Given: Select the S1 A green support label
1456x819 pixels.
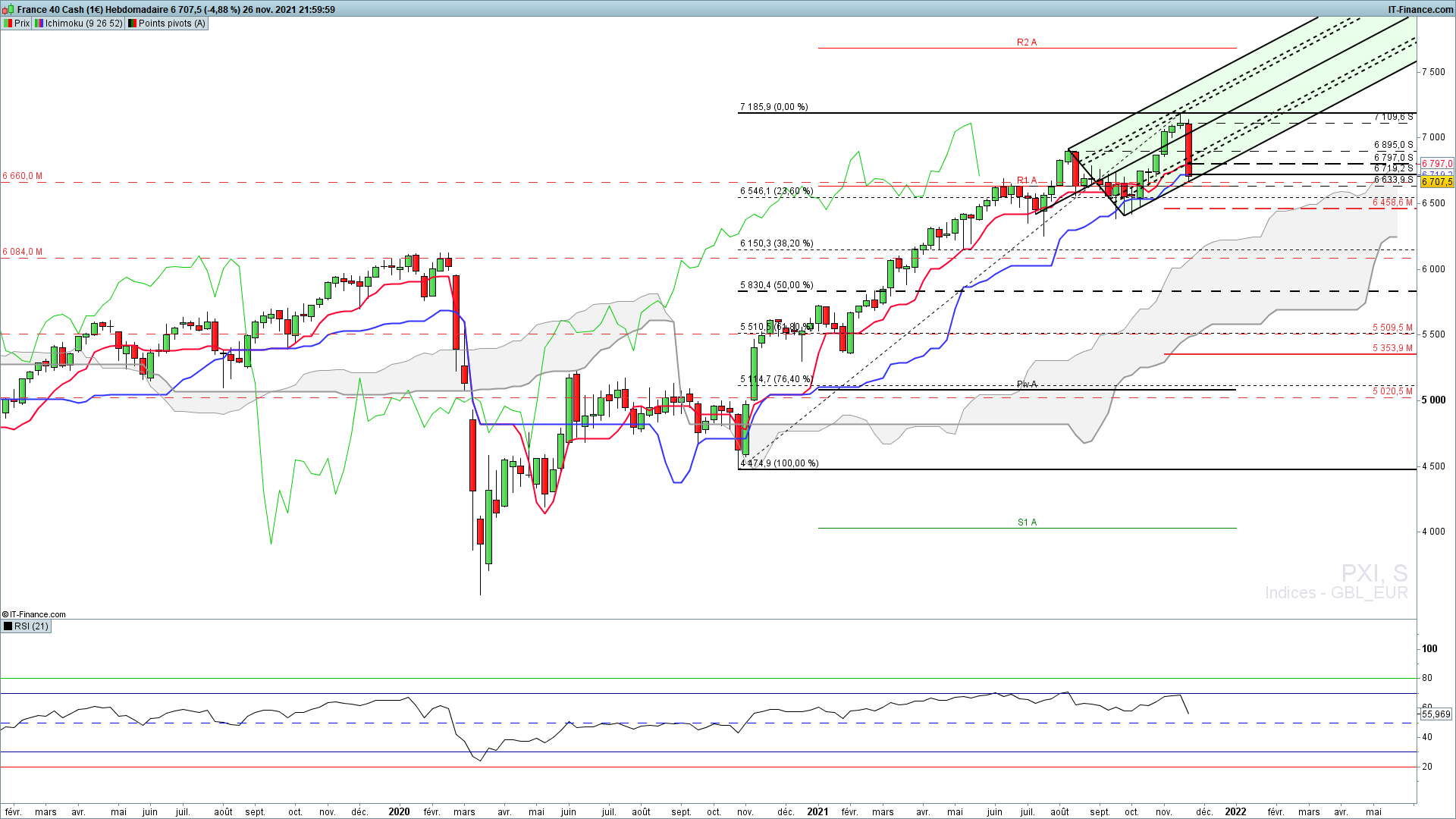Looking at the screenshot, I should [1027, 522].
